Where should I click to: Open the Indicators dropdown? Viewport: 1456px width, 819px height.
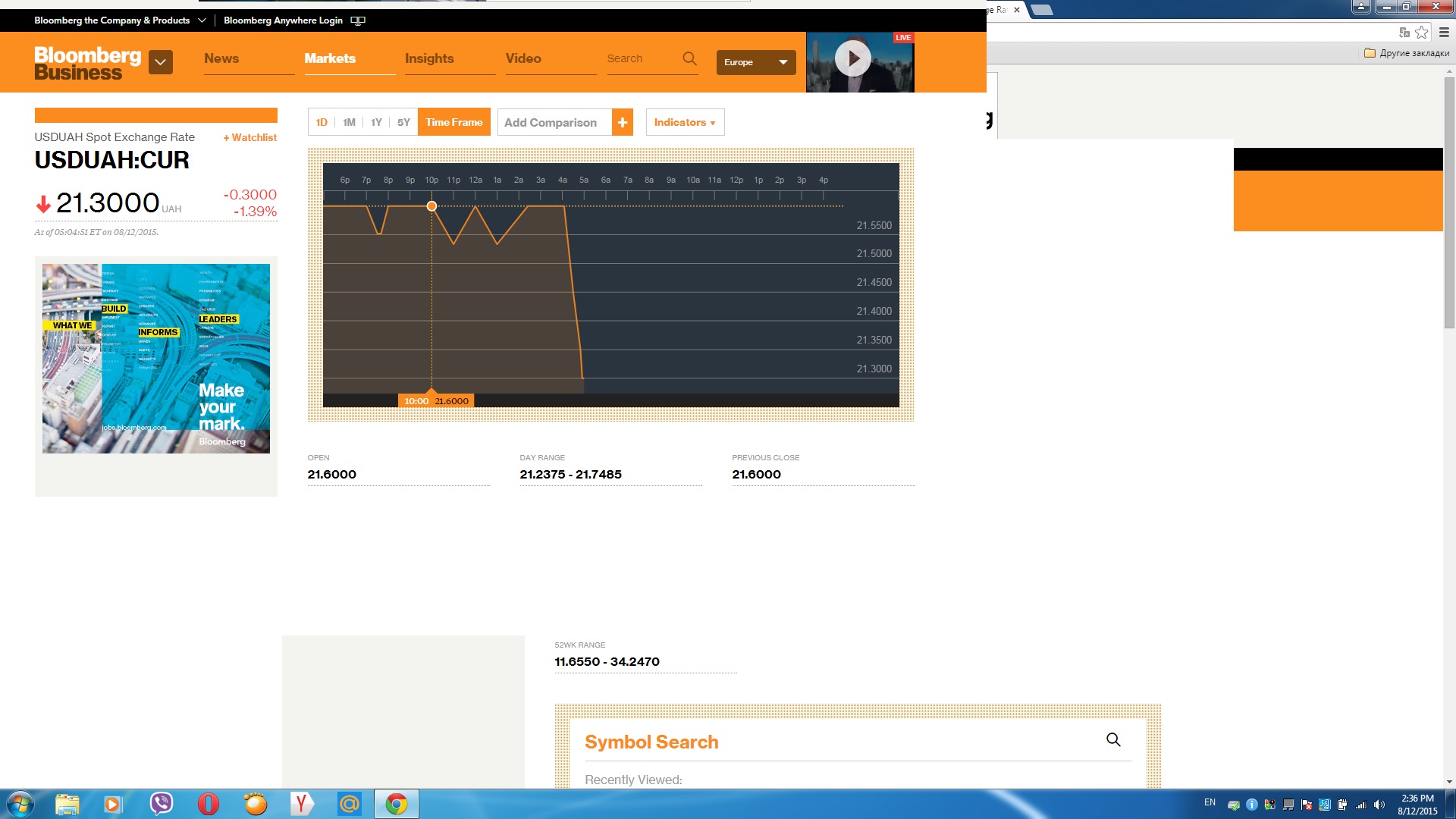685,122
